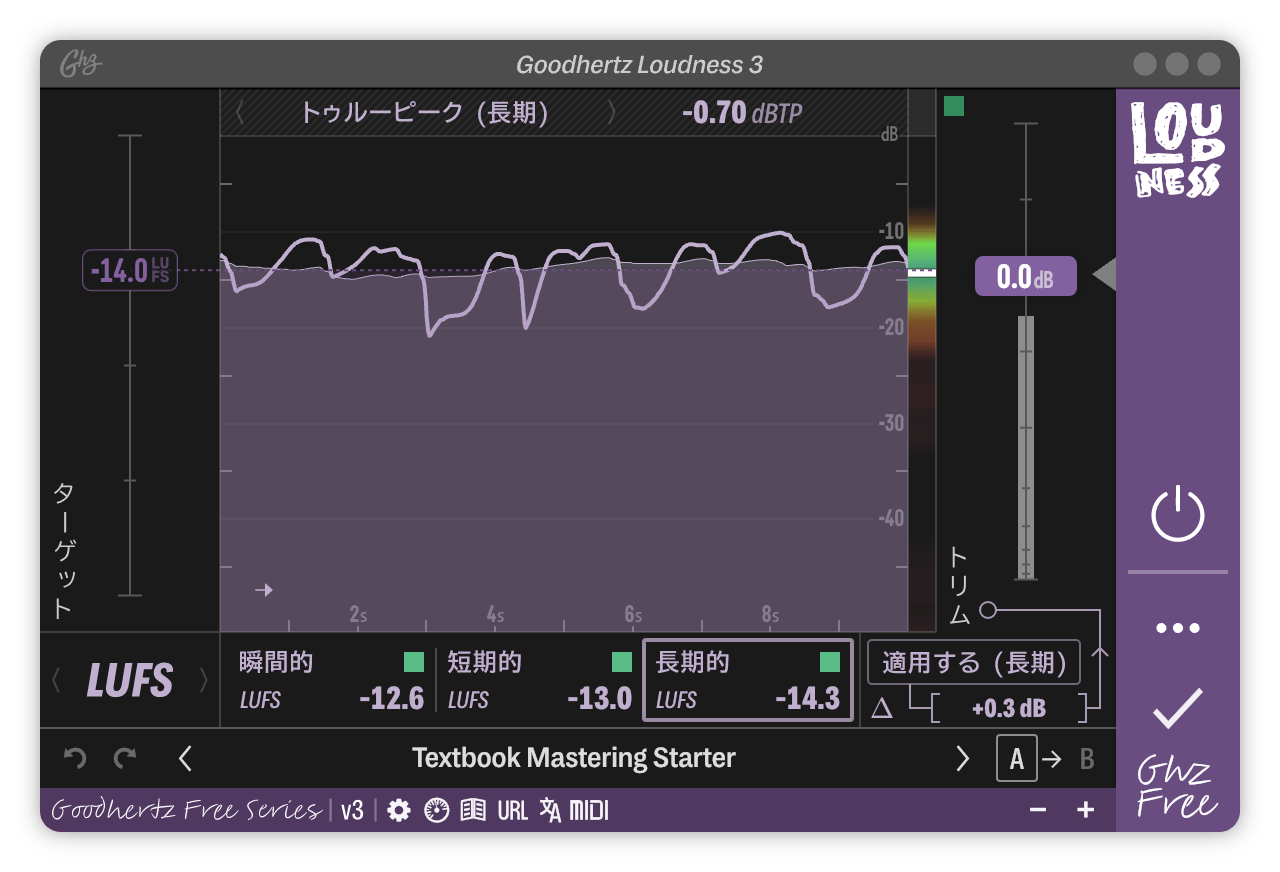Select the 長期的 integrated meter
The image size is (1280, 872).
pyautogui.click(x=748, y=681)
